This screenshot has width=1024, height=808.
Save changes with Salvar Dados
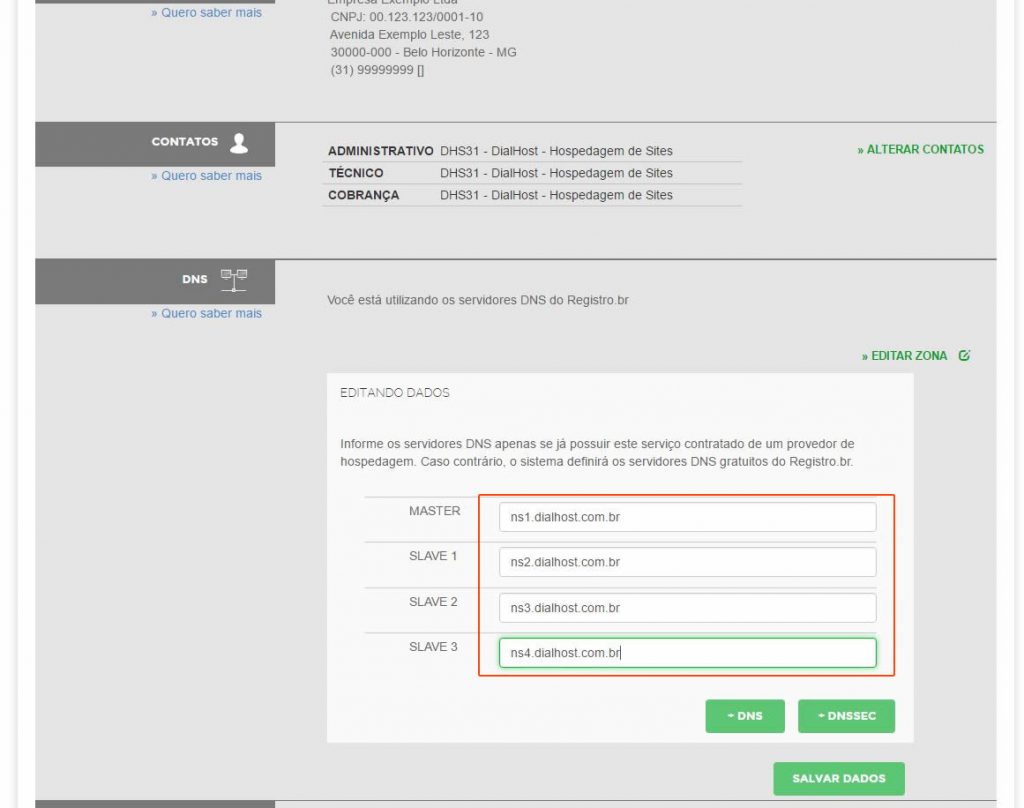[839, 779]
